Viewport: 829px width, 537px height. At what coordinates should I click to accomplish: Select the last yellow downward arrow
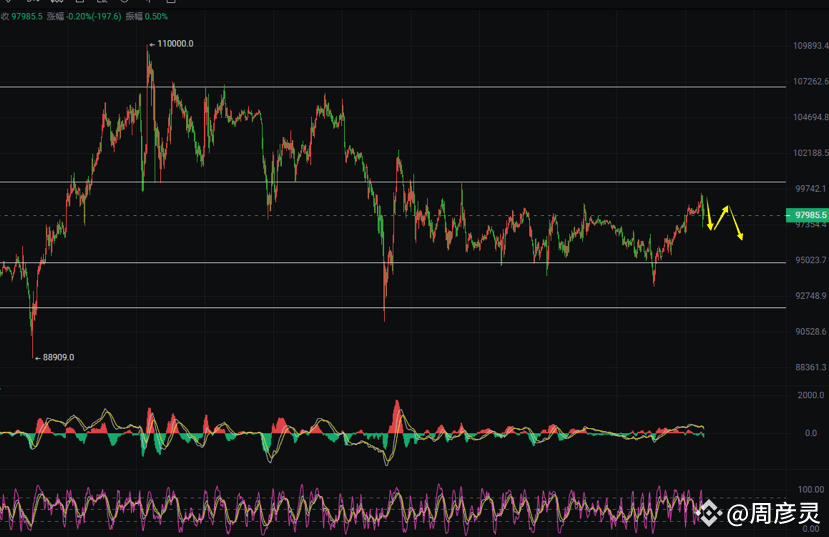click(x=736, y=223)
